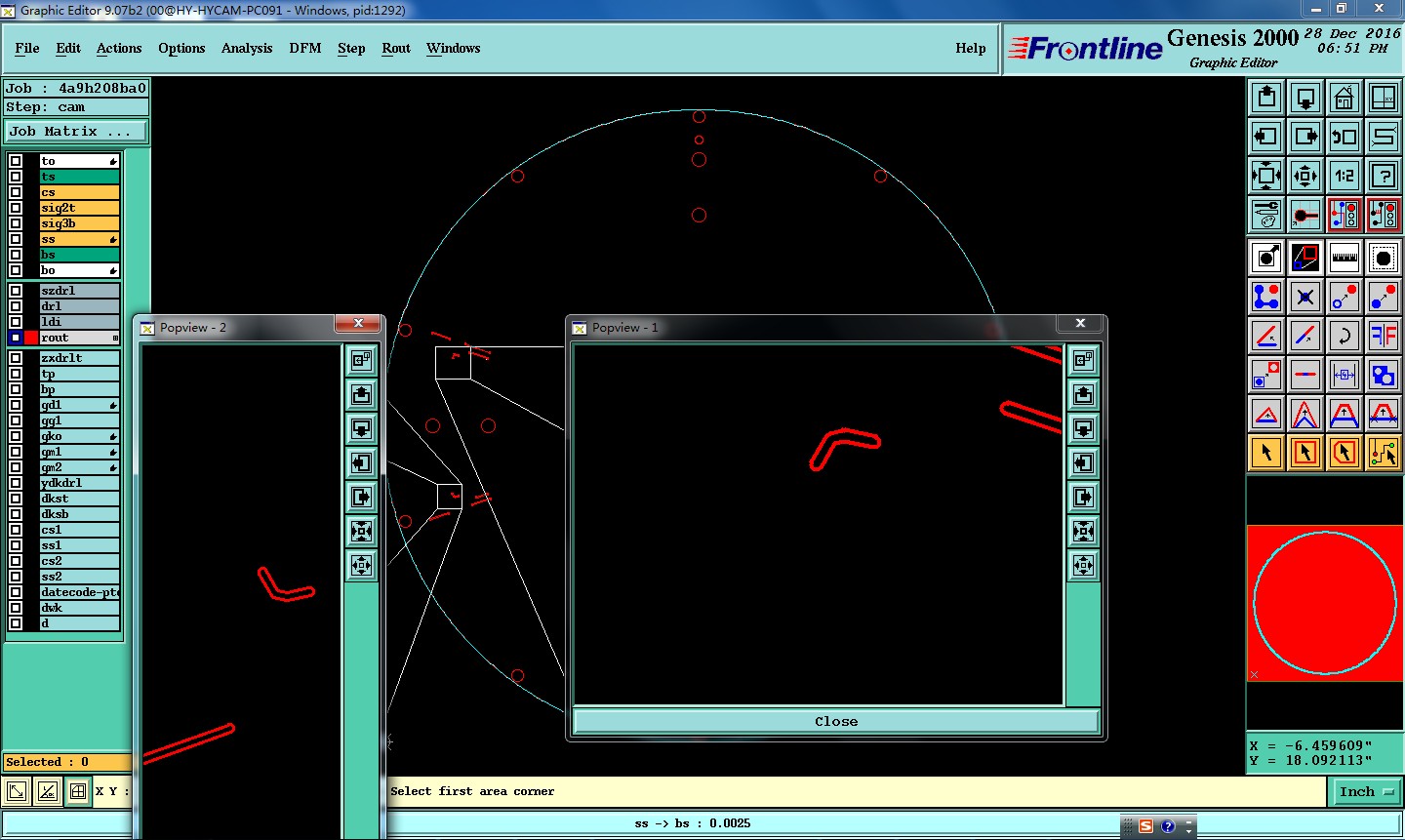Open the Analysis menu
This screenshot has width=1405, height=840.
pos(247,48)
